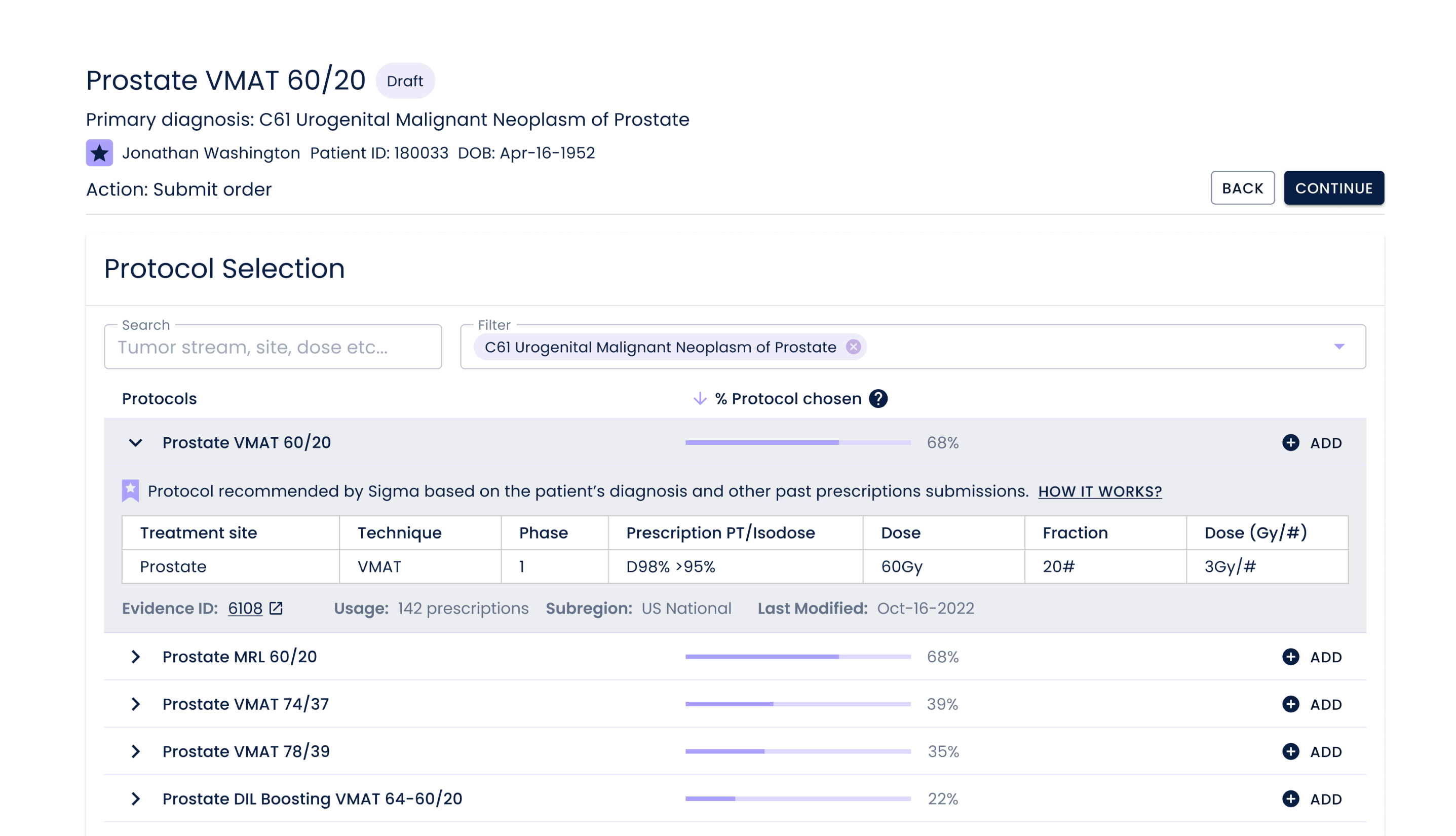
Task: Open the HOW IT WORKS? link
Action: (1099, 491)
